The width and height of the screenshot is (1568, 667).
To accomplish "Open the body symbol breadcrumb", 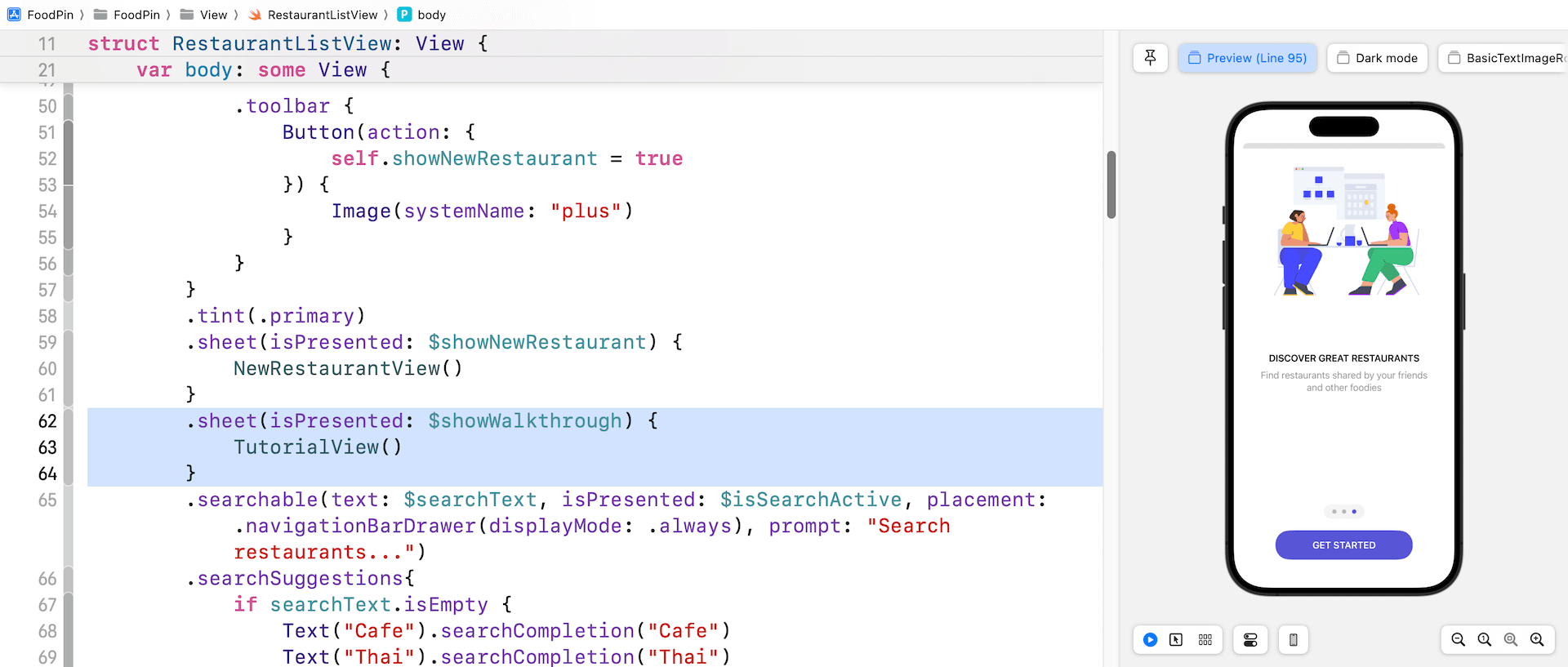I will pyautogui.click(x=422, y=15).
